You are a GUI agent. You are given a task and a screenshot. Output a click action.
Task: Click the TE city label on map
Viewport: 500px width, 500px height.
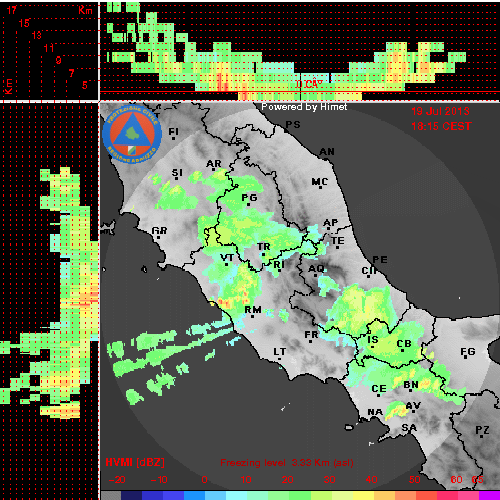click(338, 241)
